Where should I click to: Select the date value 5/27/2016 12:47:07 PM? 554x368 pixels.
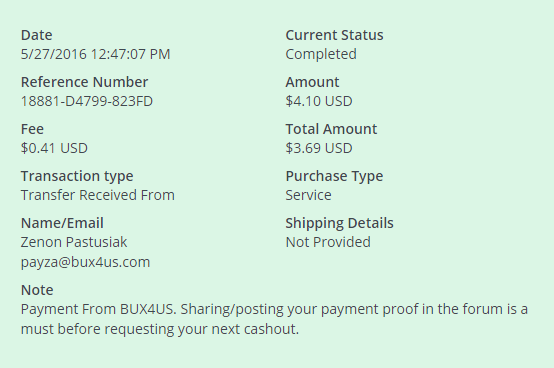tap(95, 54)
